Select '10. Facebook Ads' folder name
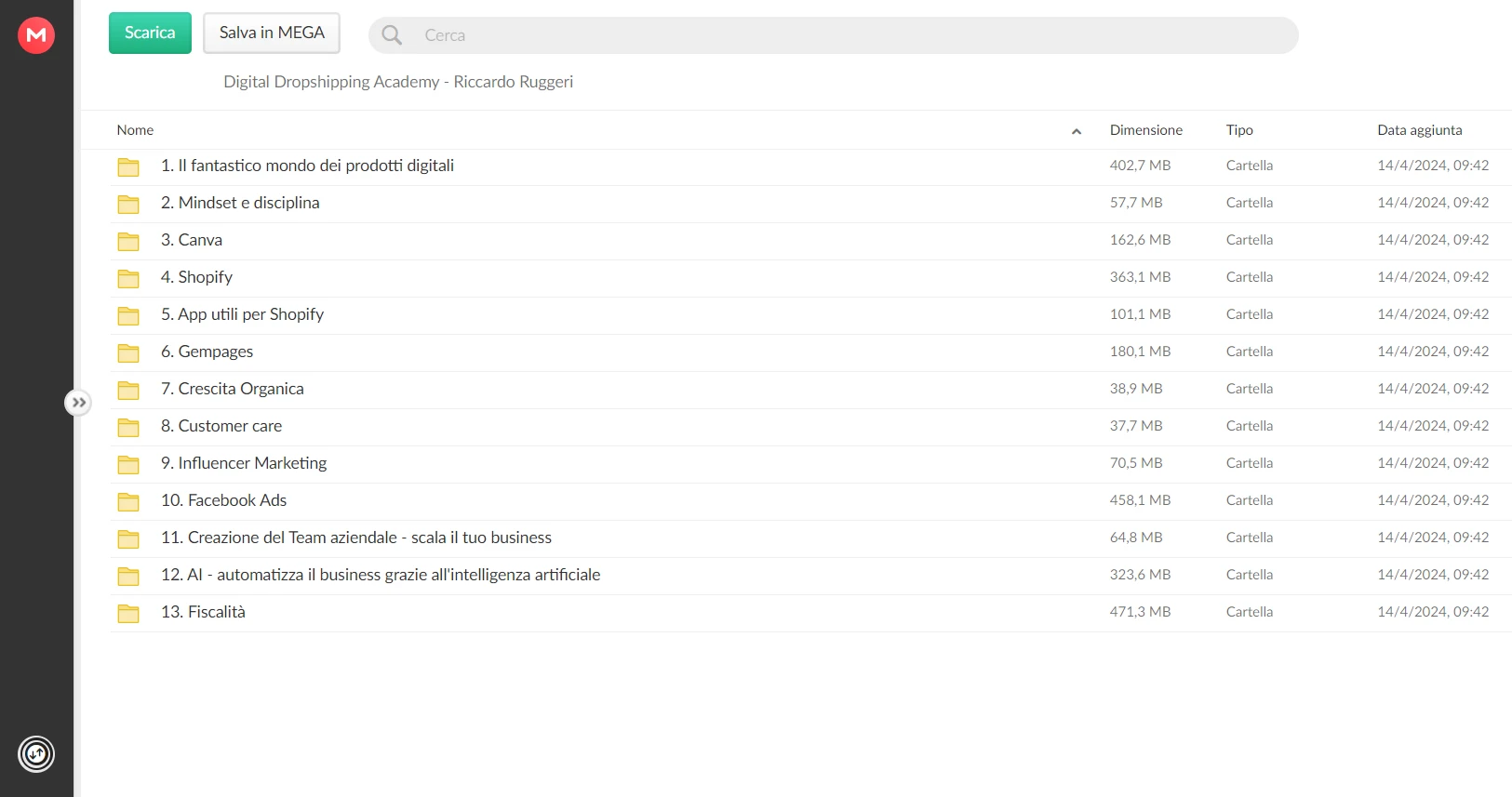The width and height of the screenshot is (1512, 797). 223,500
